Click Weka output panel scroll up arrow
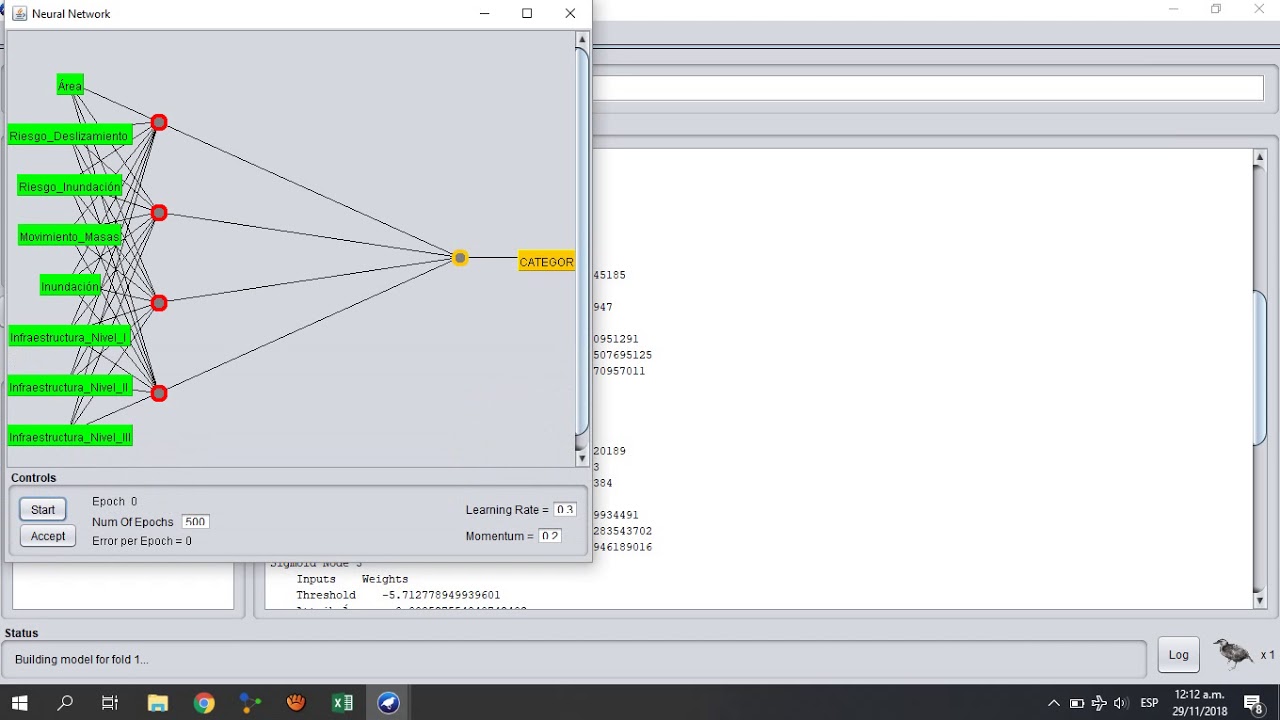The height and width of the screenshot is (720, 1280). 1260,157
